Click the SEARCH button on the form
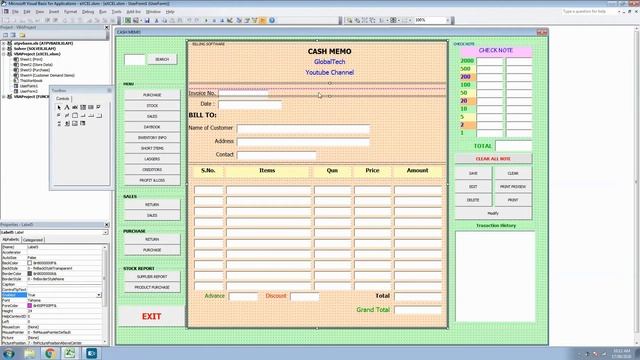 162,60
